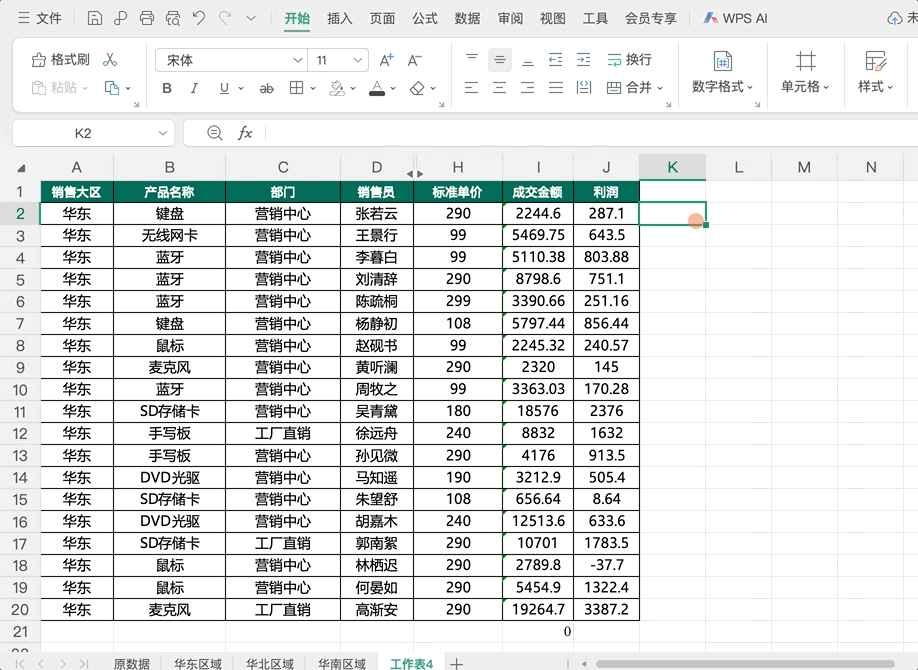Click the Save icon in the toolbar
This screenshot has width=918, height=670.
[94, 18]
